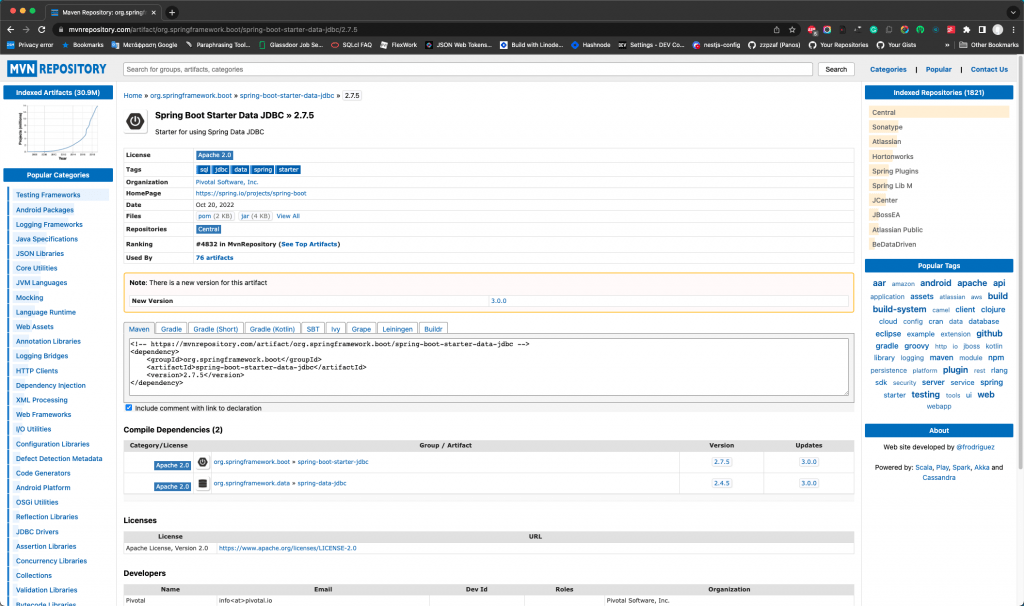
Task: Open the Your Gists GitHub bookmark
Action: [x=896, y=45]
